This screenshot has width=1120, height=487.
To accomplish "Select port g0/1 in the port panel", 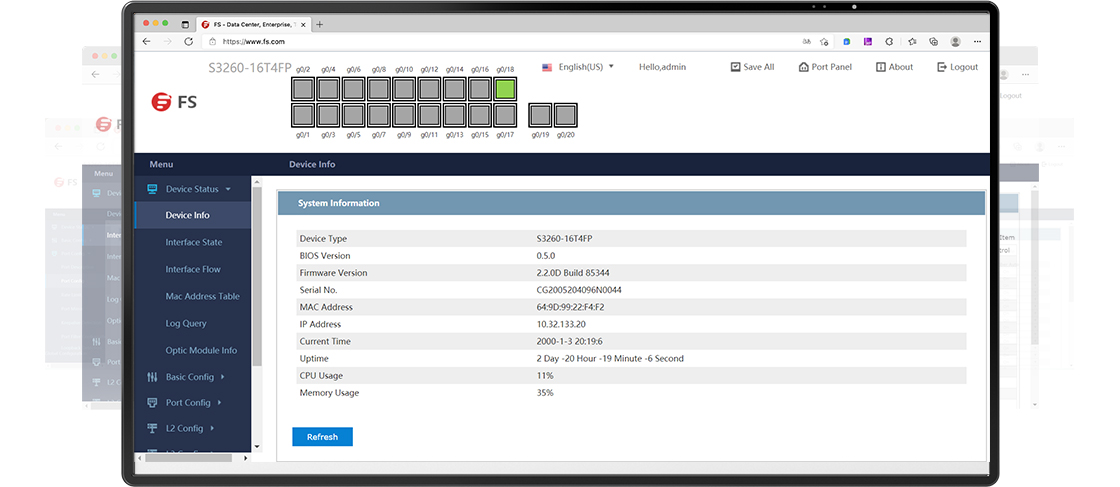I will tap(303, 114).
